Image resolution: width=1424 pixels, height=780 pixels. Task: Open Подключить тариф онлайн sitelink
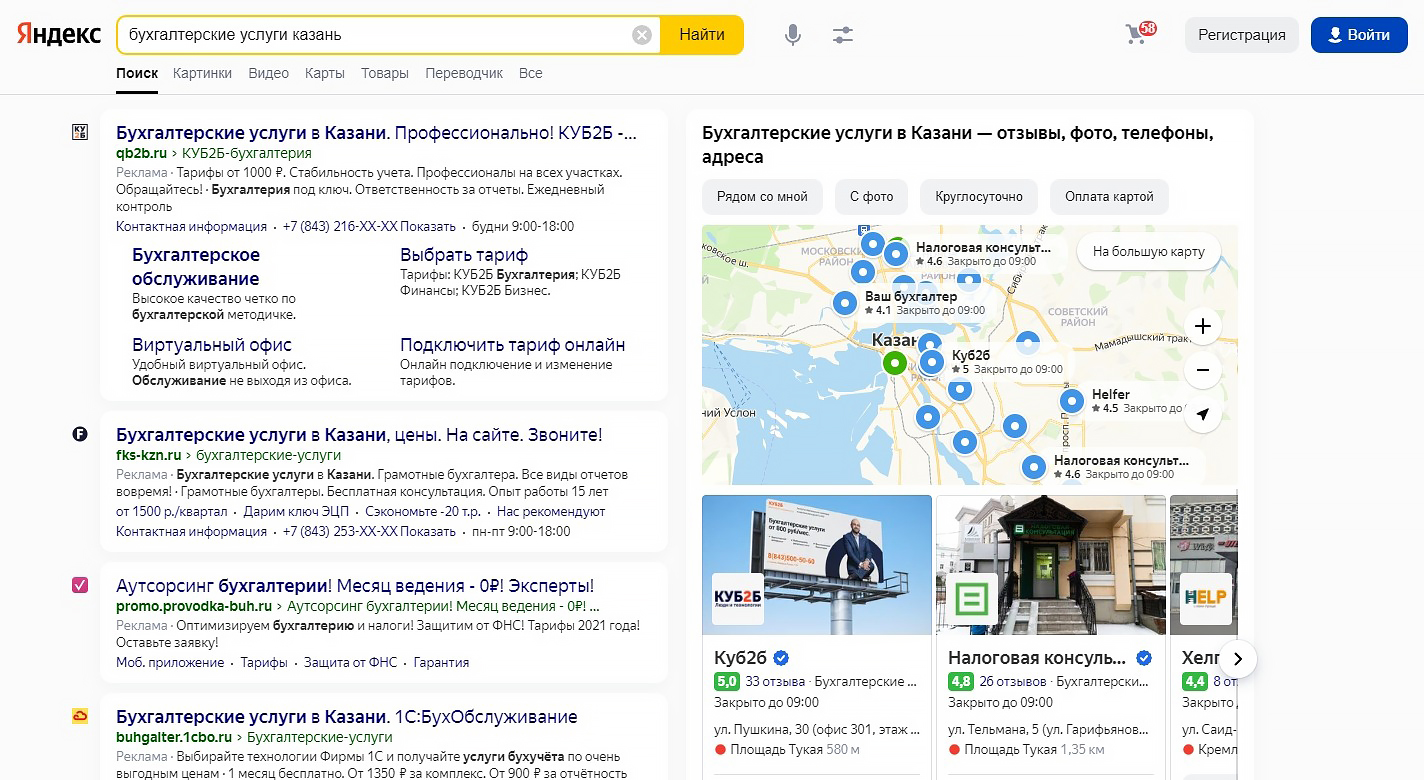point(513,345)
